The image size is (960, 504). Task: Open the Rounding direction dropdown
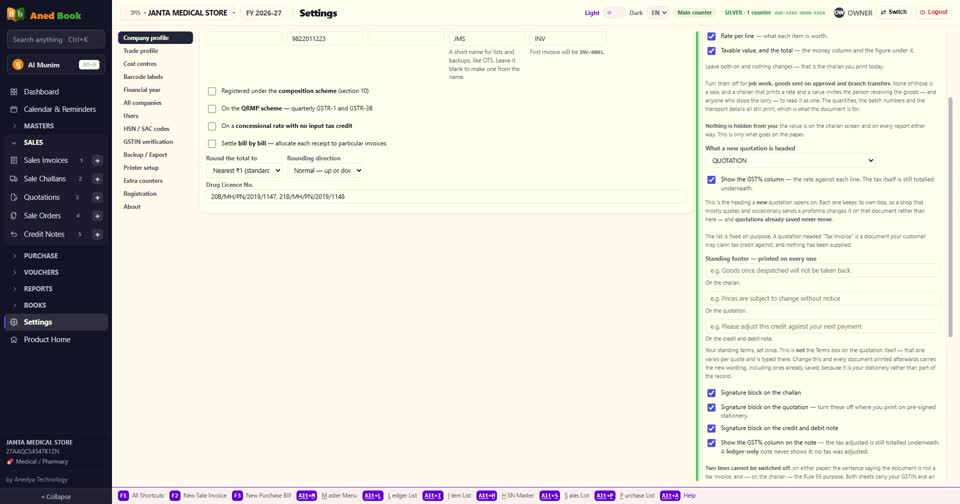pos(325,171)
